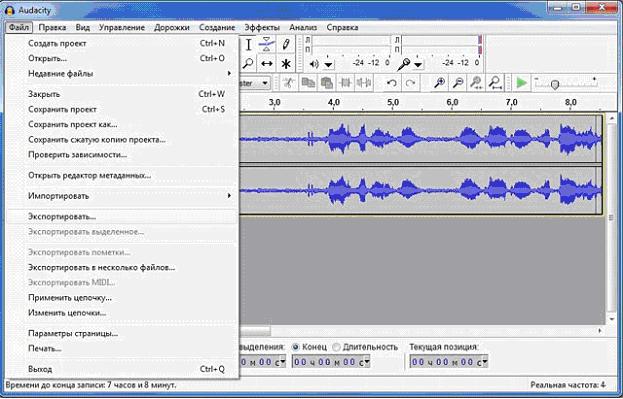Click the green Play-at-speed button
Viewport: 623px width, 399px height.
[x=521, y=83]
